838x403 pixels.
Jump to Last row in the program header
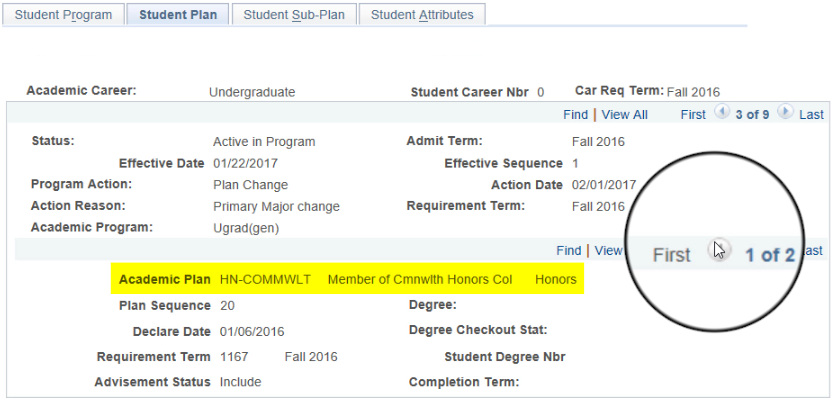coord(811,115)
